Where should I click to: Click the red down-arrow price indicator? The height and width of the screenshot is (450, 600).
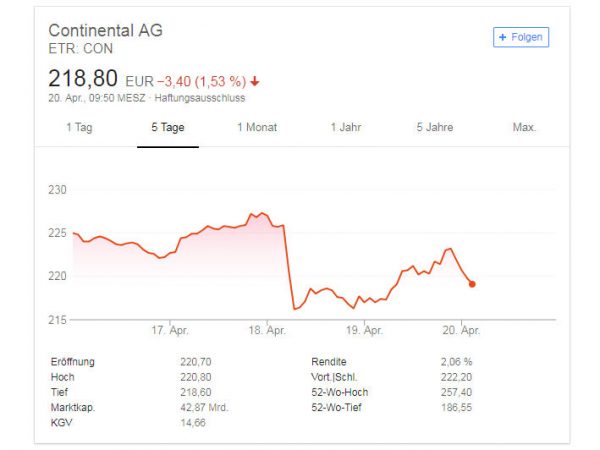point(255,82)
